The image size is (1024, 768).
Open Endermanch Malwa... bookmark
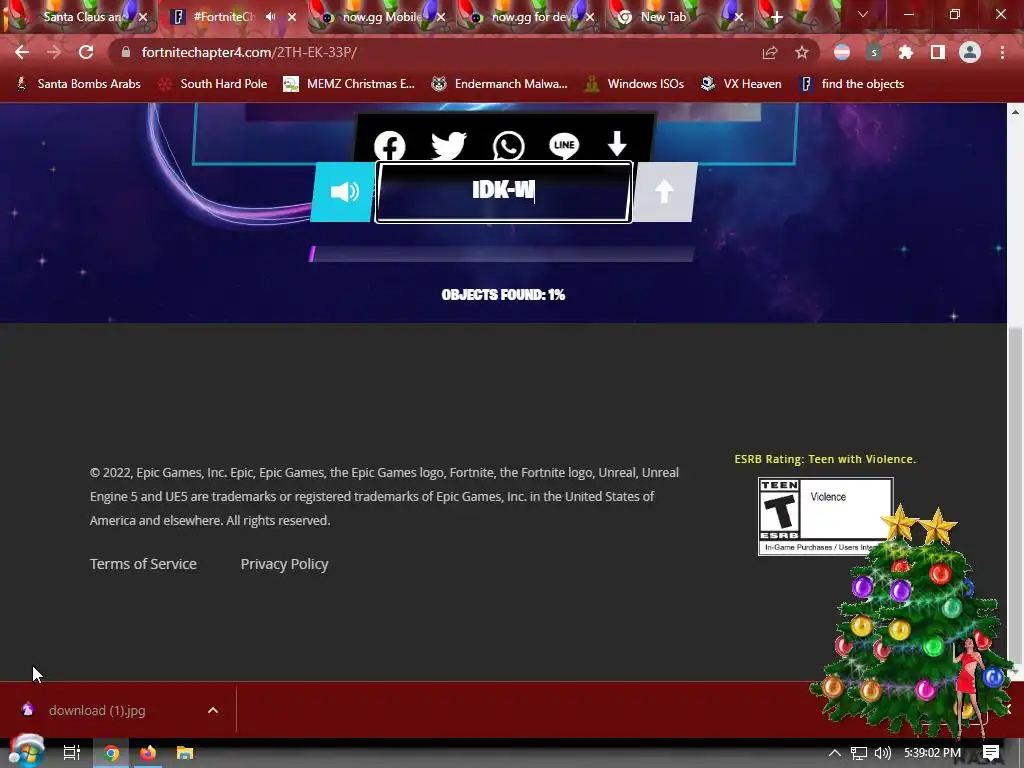[x=500, y=84]
